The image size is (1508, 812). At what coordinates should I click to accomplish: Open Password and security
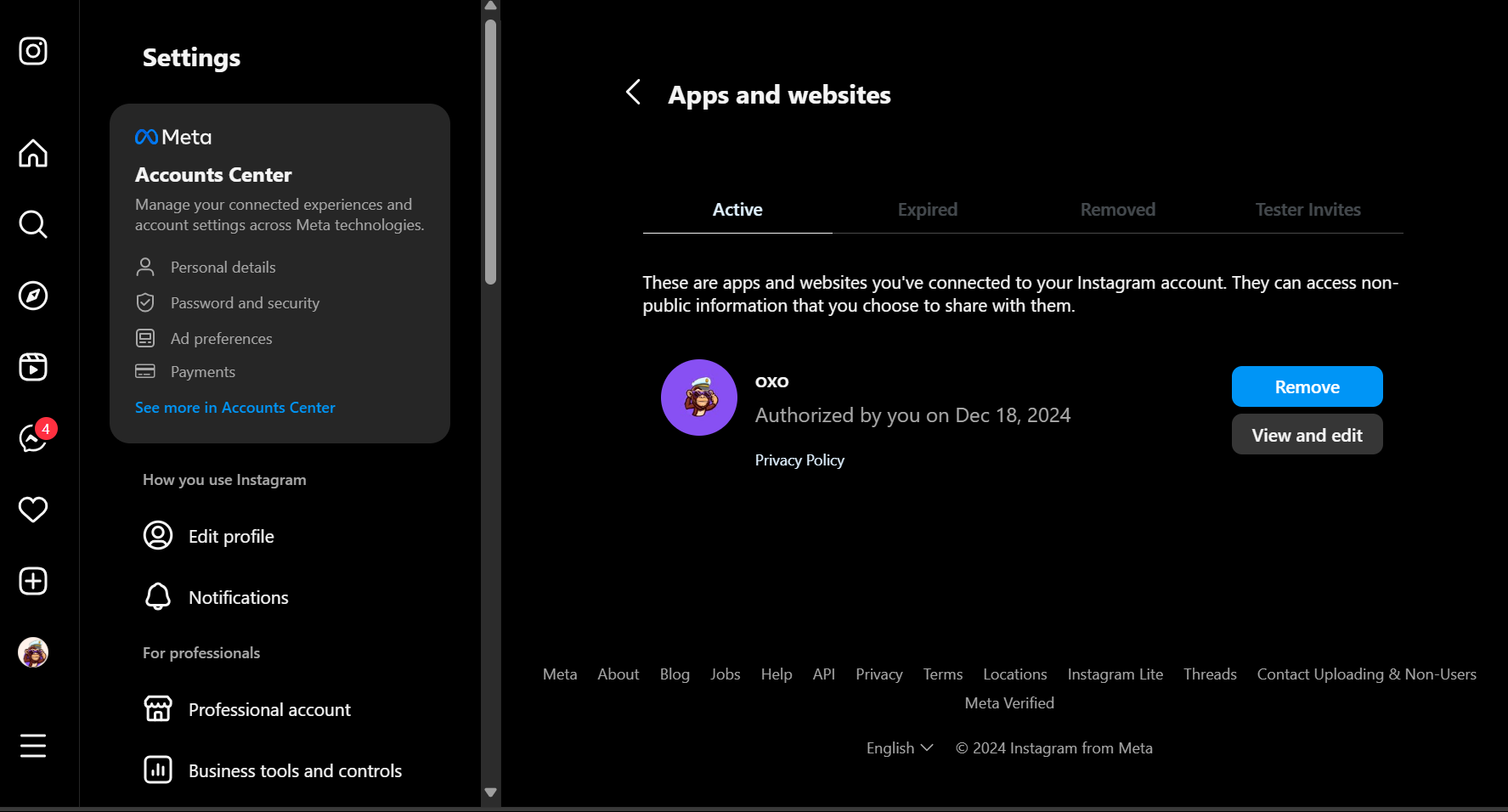246,303
